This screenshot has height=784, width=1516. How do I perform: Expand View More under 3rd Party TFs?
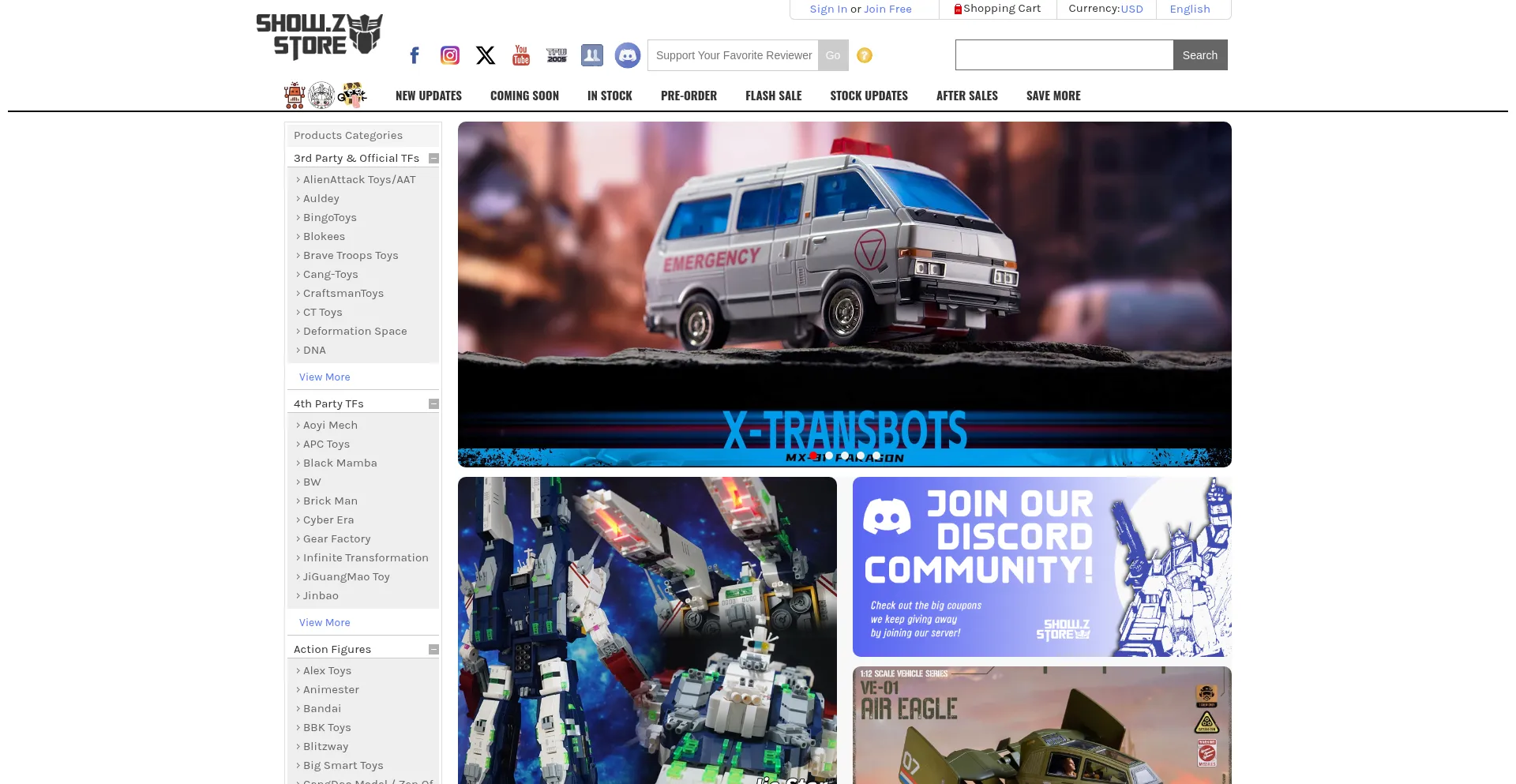[x=324, y=377]
